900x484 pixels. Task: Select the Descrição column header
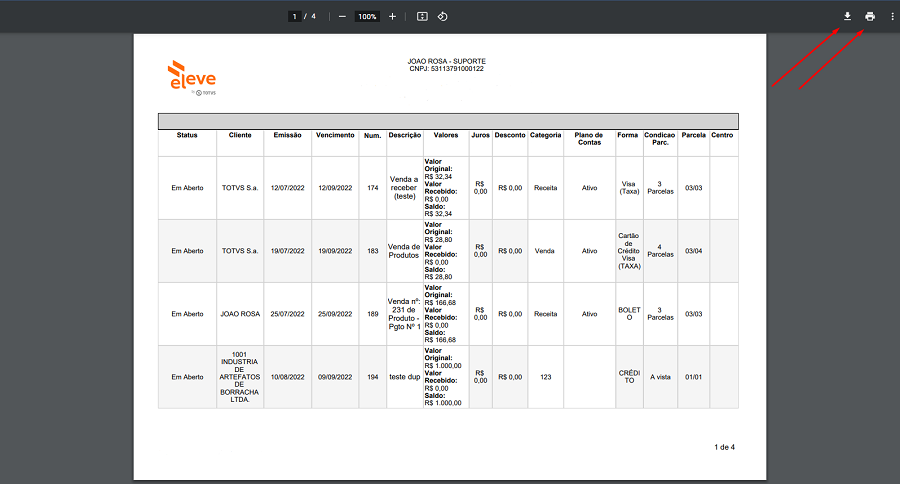(x=405, y=135)
